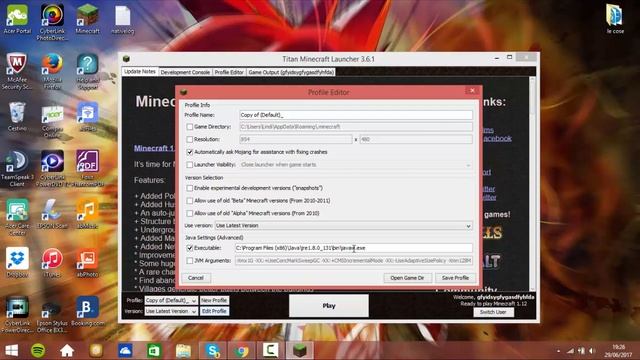Viewport: 640px width, 360px height.
Task: Select the nativelog file on desktop
Action: [122, 19]
